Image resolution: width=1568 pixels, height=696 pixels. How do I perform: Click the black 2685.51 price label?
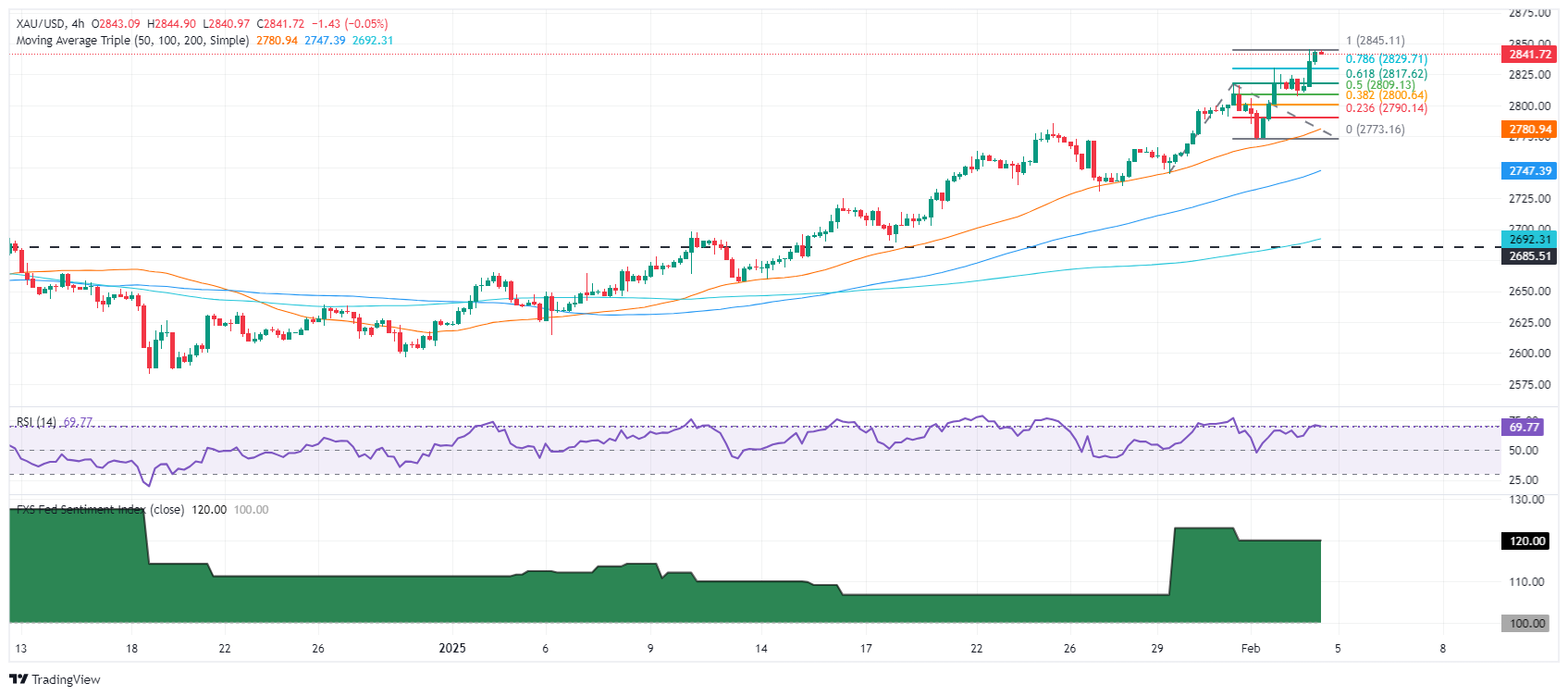[1529, 256]
